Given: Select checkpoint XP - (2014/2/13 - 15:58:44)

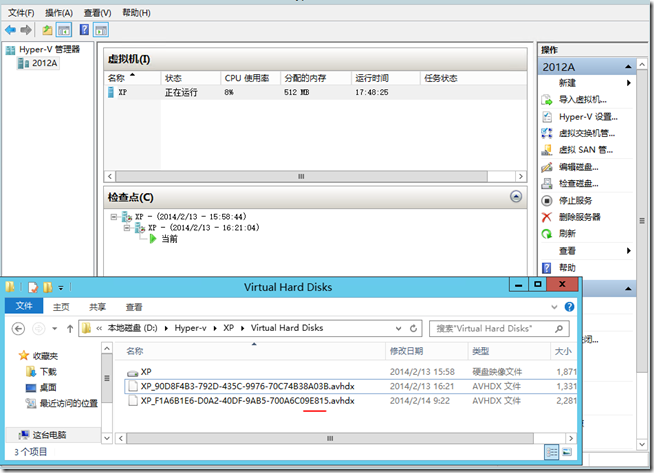Looking at the screenshot, I should 191,216.
